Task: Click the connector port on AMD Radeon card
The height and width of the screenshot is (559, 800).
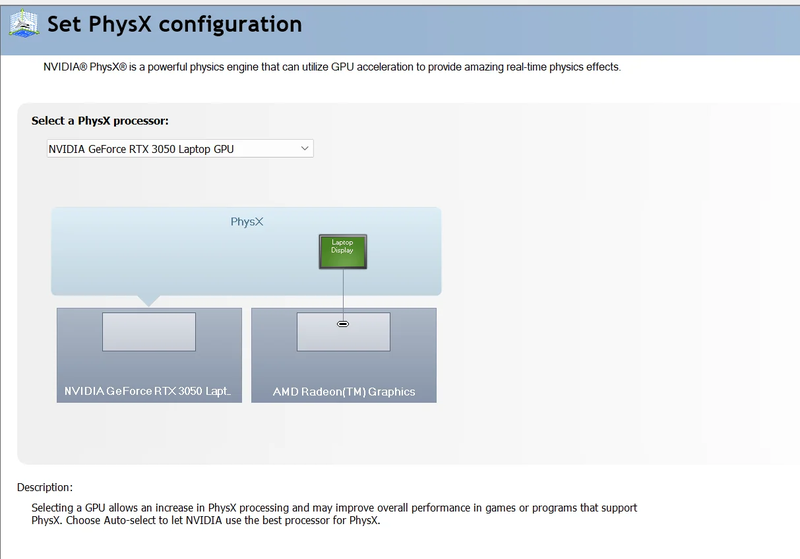Action: (343, 324)
